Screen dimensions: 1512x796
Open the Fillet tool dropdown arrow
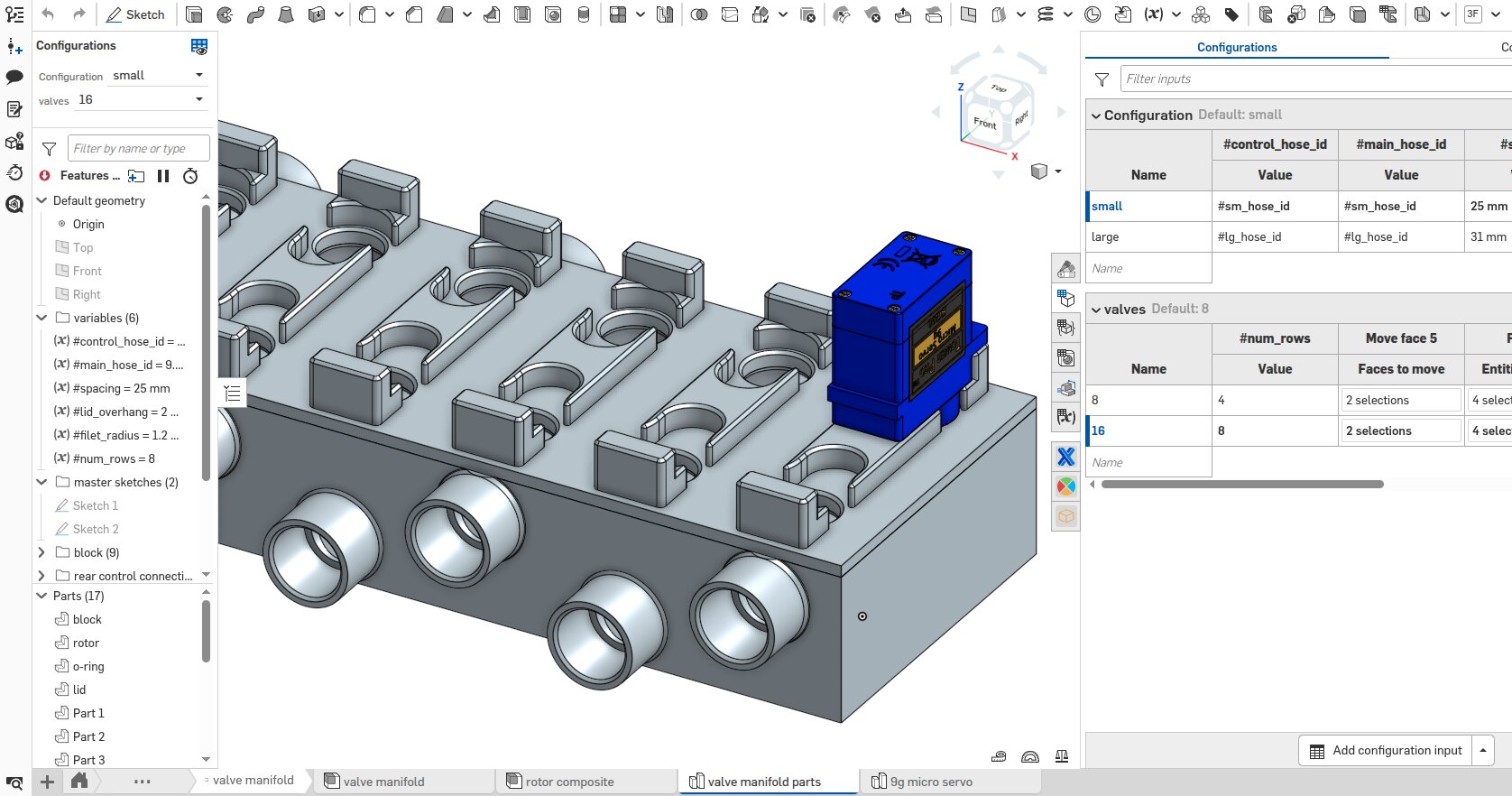[x=390, y=14]
